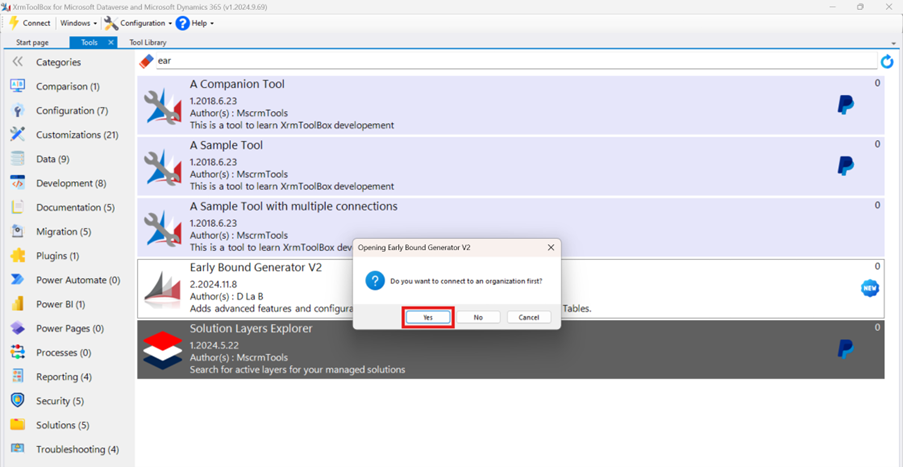Click the refresh icon beside the search box
This screenshot has width=903, height=467.
point(886,62)
